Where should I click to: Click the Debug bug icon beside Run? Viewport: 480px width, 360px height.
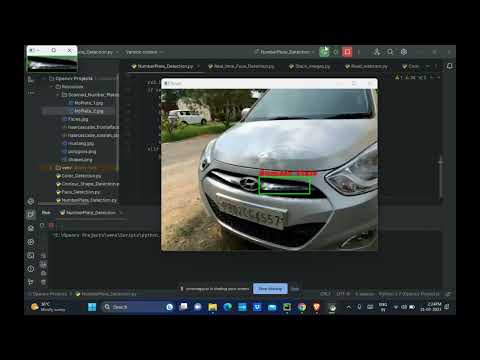click(336, 52)
